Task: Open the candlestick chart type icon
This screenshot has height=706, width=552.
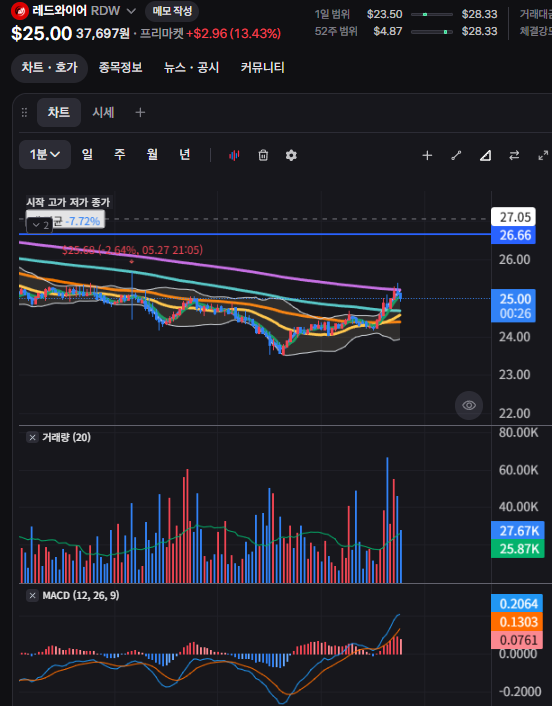Action: (234, 155)
